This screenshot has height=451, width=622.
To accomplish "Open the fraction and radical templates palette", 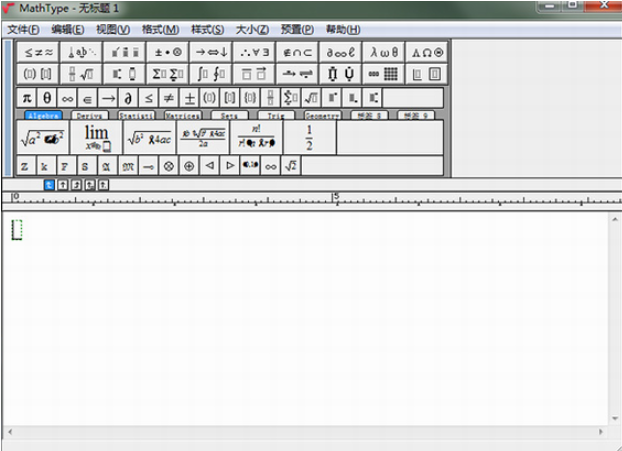I will (80, 74).
